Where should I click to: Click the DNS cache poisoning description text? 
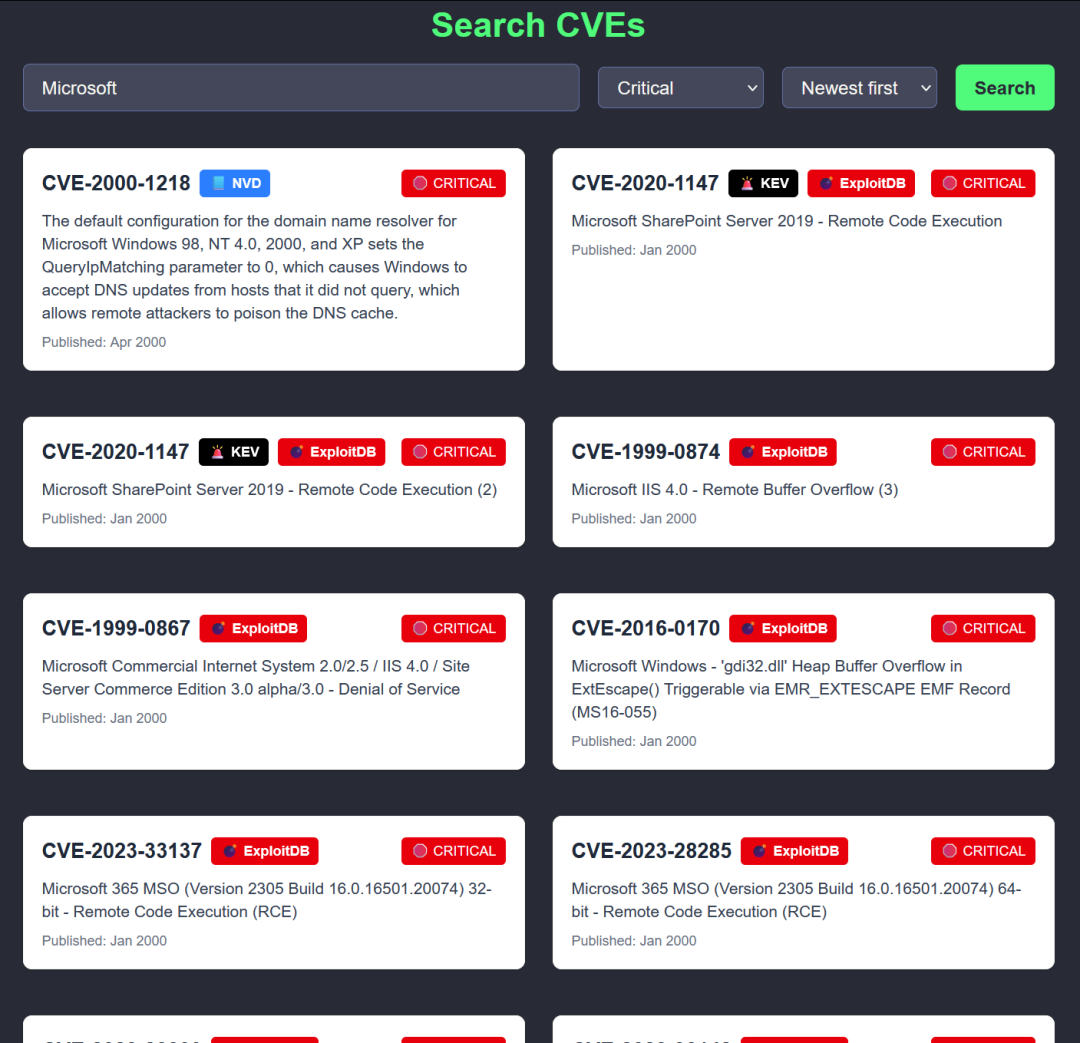(x=254, y=267)
